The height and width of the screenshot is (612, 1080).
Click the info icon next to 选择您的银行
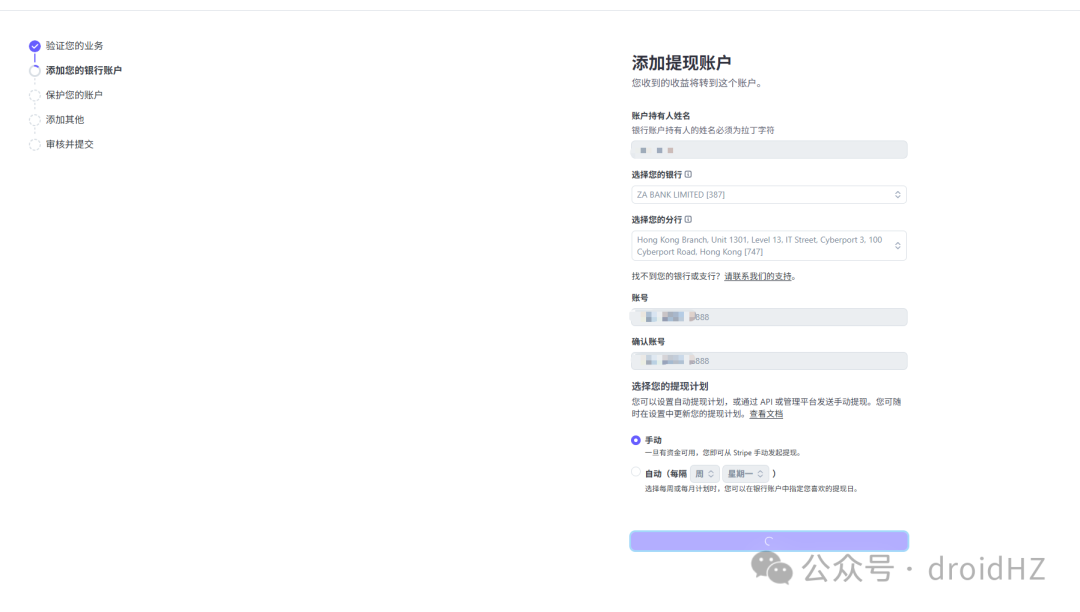coord(688,174)
